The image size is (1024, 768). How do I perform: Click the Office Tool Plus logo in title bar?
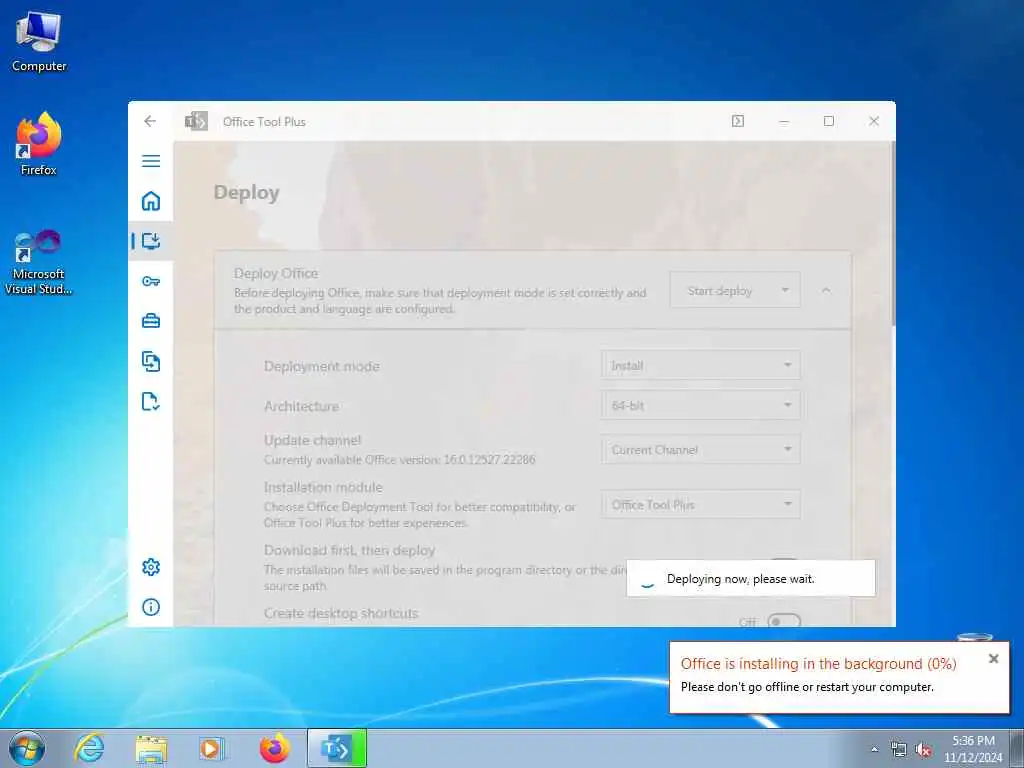(196, 121)
